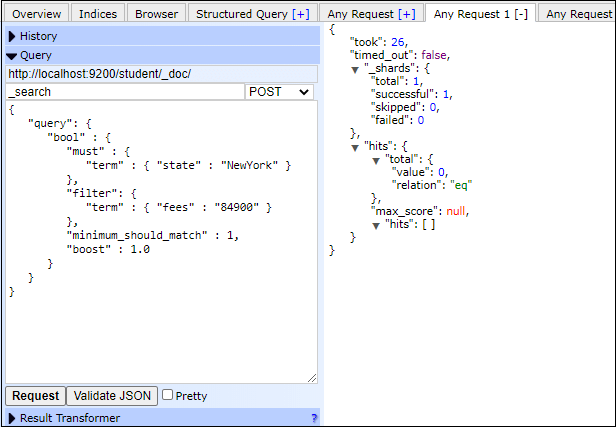616x427 pixels.
Task: Click [+] on the Any Request tab
Action: pyautogui.click(x=407, y=14)
